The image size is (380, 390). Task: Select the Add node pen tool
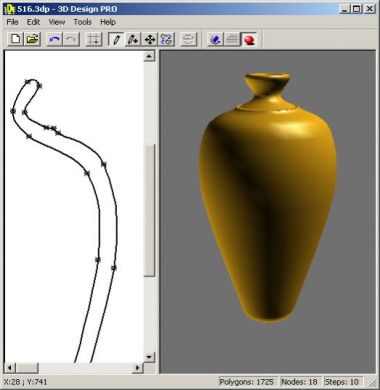pyautogui.click(x=133, y=39)
